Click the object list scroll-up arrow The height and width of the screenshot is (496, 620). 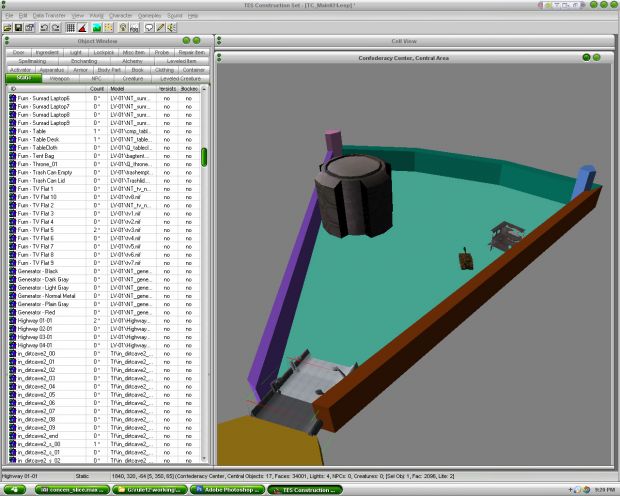coord(204,89)
